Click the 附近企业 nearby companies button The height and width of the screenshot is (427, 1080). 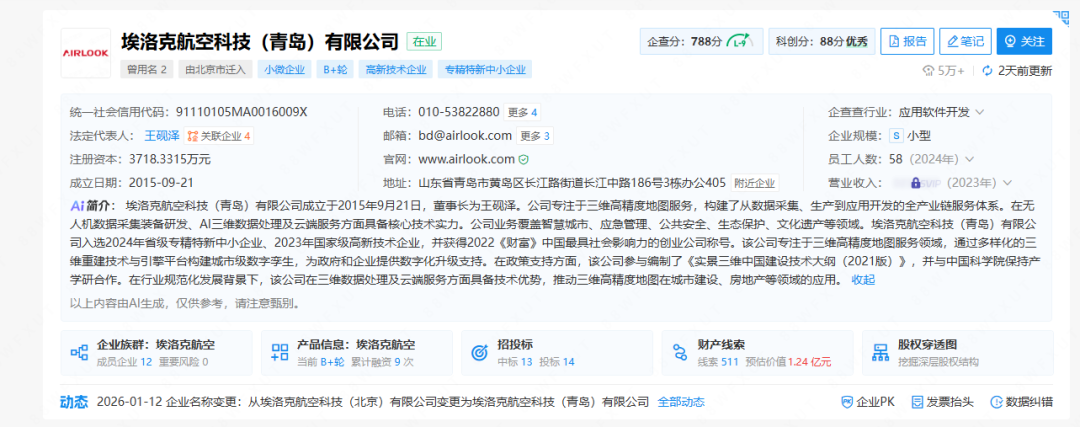[x=755, y=183]
